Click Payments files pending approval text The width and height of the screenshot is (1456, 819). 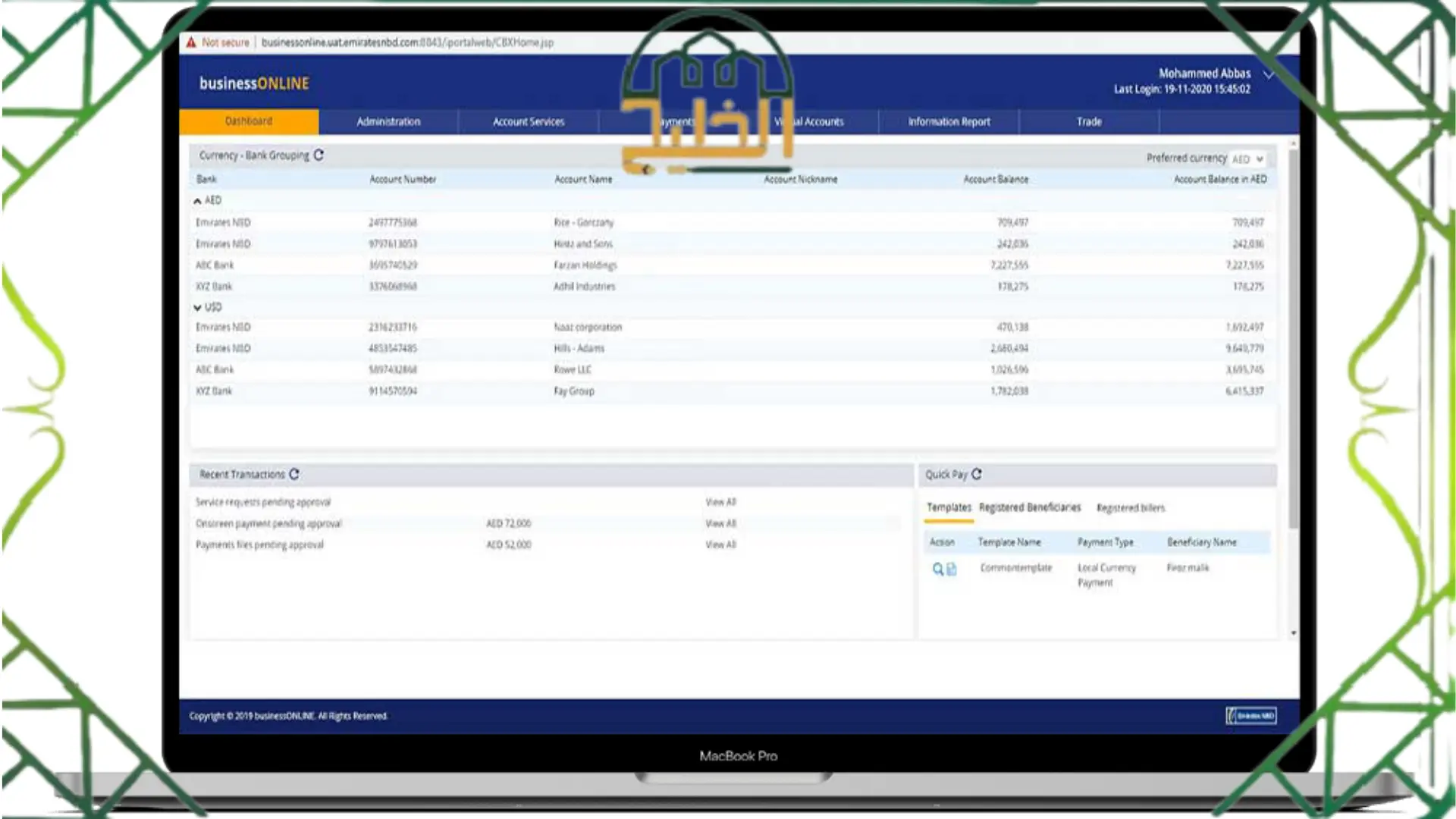(x=259, y=544)
